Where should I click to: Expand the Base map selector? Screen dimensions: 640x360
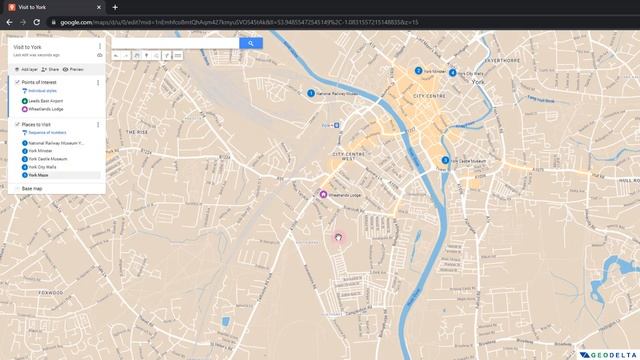[17, 189]
